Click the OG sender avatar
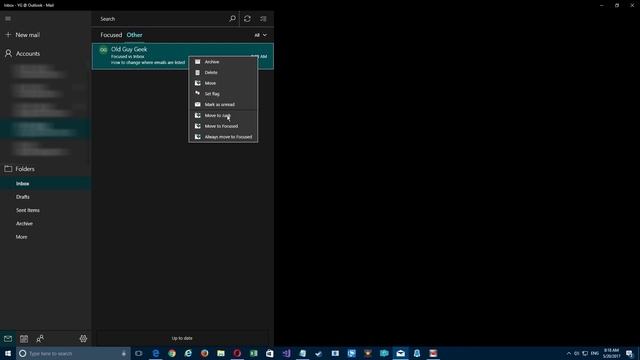The width and height of the screenshot is (640, 360). [103, 50]
